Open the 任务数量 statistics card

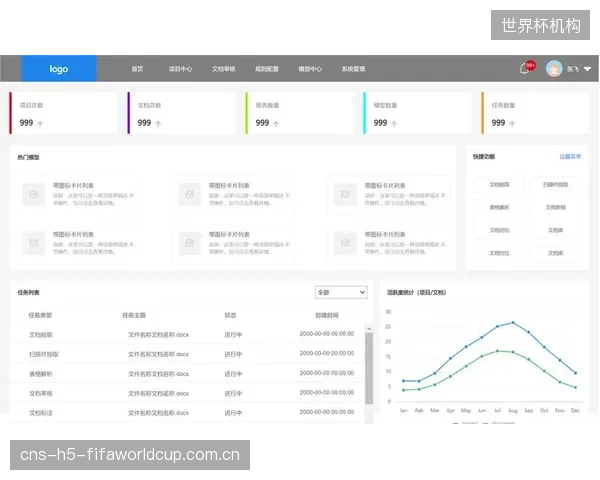click(535, 113)
